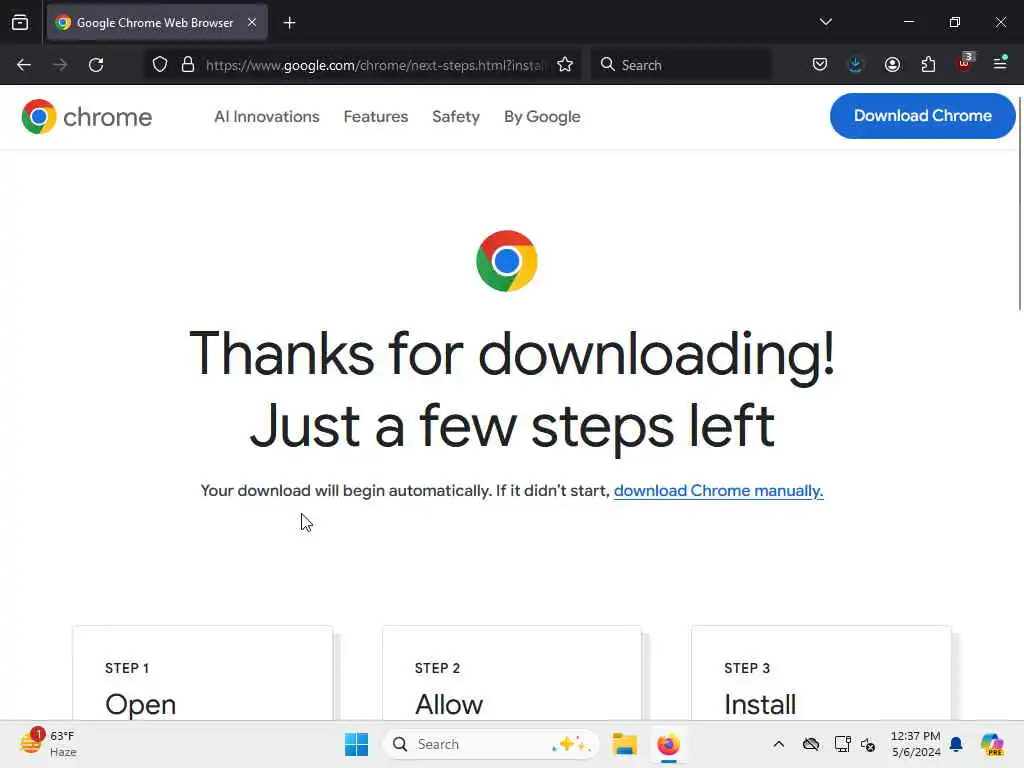Click the URL address field

pos(374,65)
